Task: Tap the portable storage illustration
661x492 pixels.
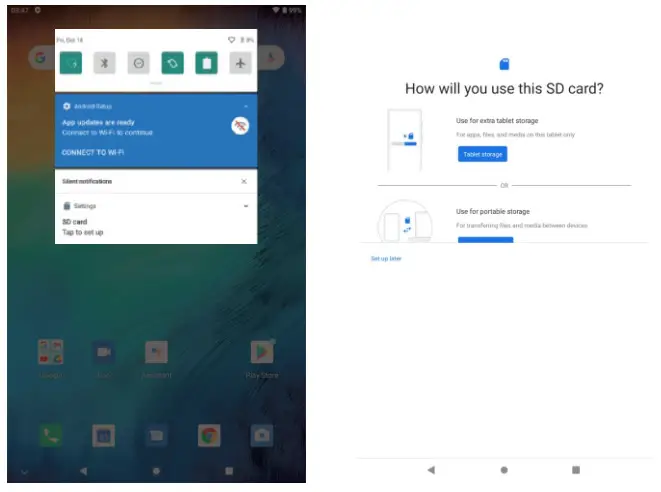Action: [405, 221]
